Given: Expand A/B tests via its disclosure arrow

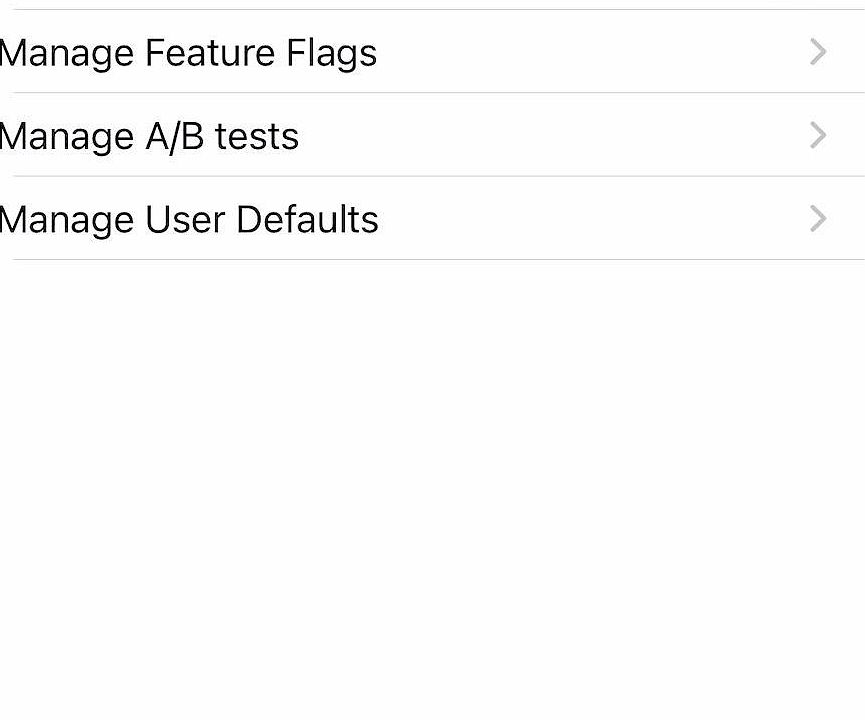Looking at the screenshot, I should pos(818,135).
